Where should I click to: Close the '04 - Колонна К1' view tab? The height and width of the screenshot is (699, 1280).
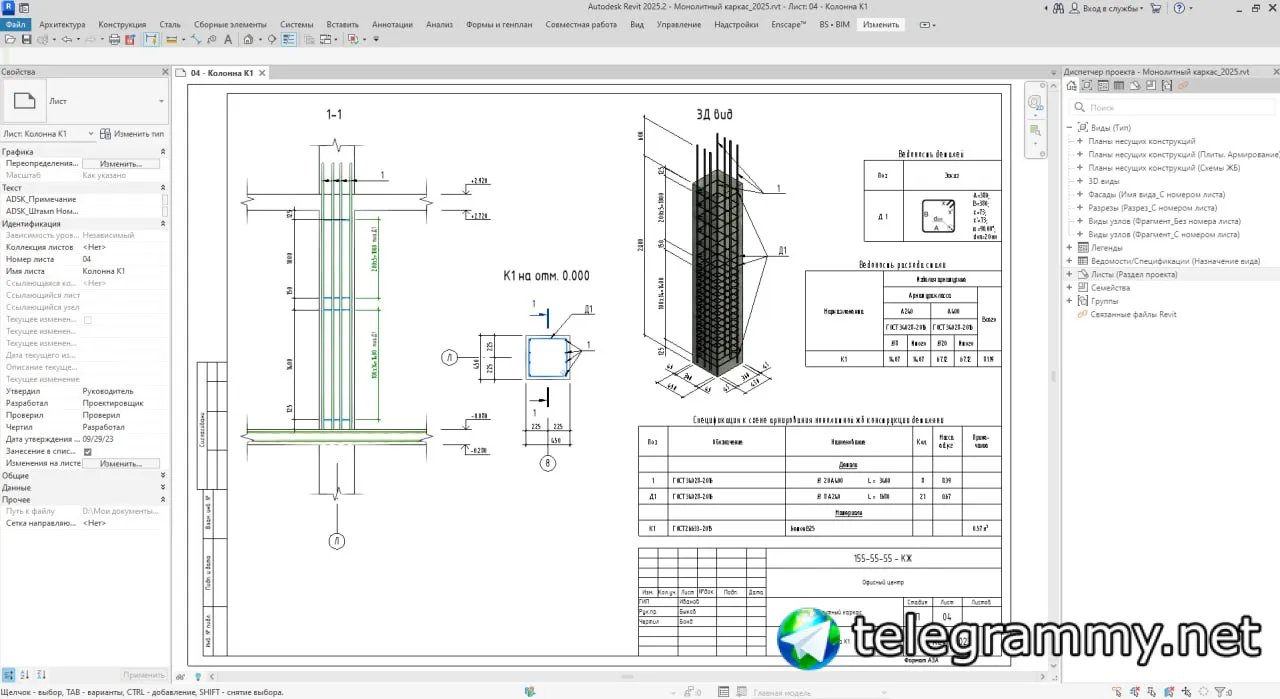point(262,73)
